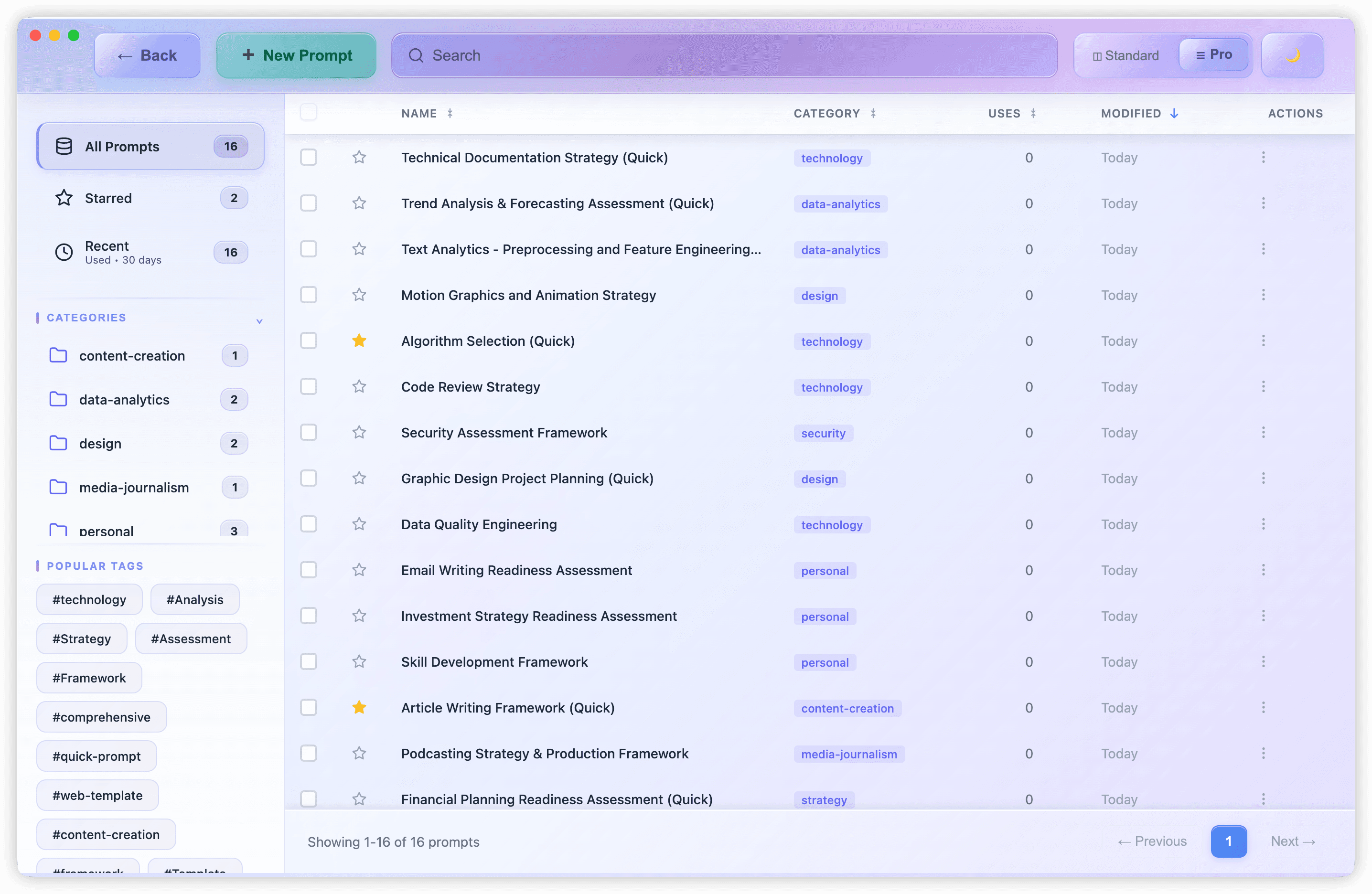Click the data-analytics folder icon
The image size is (1372, 894).
[58, 399]
